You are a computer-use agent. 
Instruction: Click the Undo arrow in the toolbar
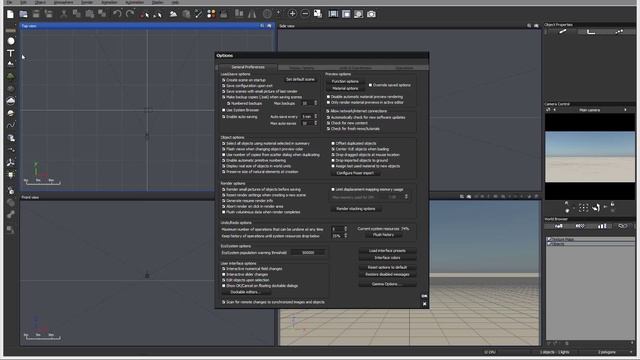click(x=117, y=14)
